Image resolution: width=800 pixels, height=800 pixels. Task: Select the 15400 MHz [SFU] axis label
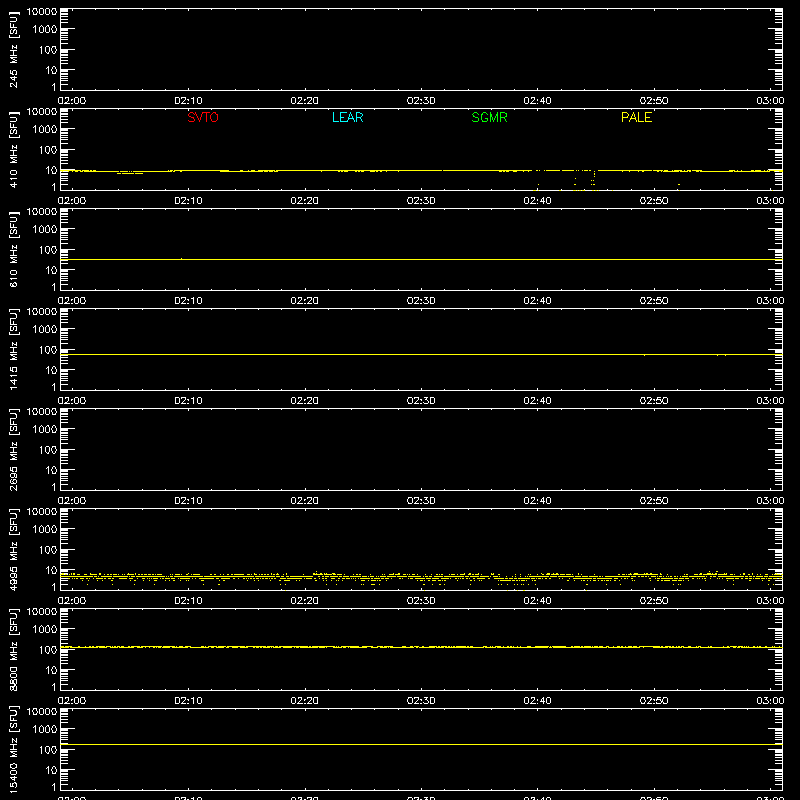[13, 749]
